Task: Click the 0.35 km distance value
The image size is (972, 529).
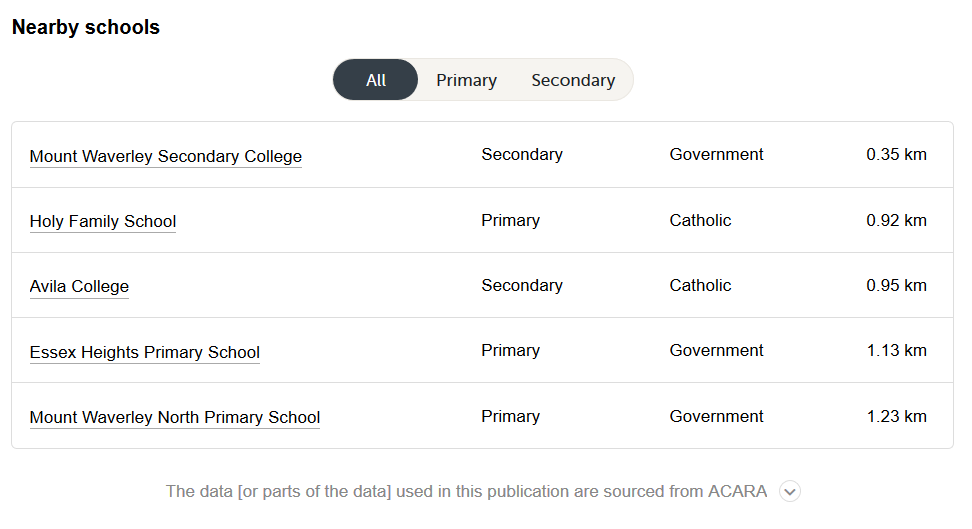Action: tap(896, 155)
